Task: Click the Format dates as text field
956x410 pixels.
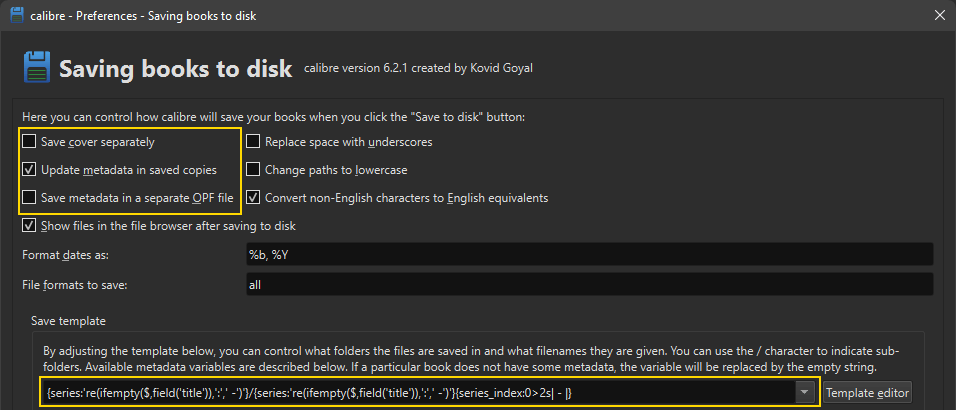Action: pyautogui.click(x=590, y=255)
